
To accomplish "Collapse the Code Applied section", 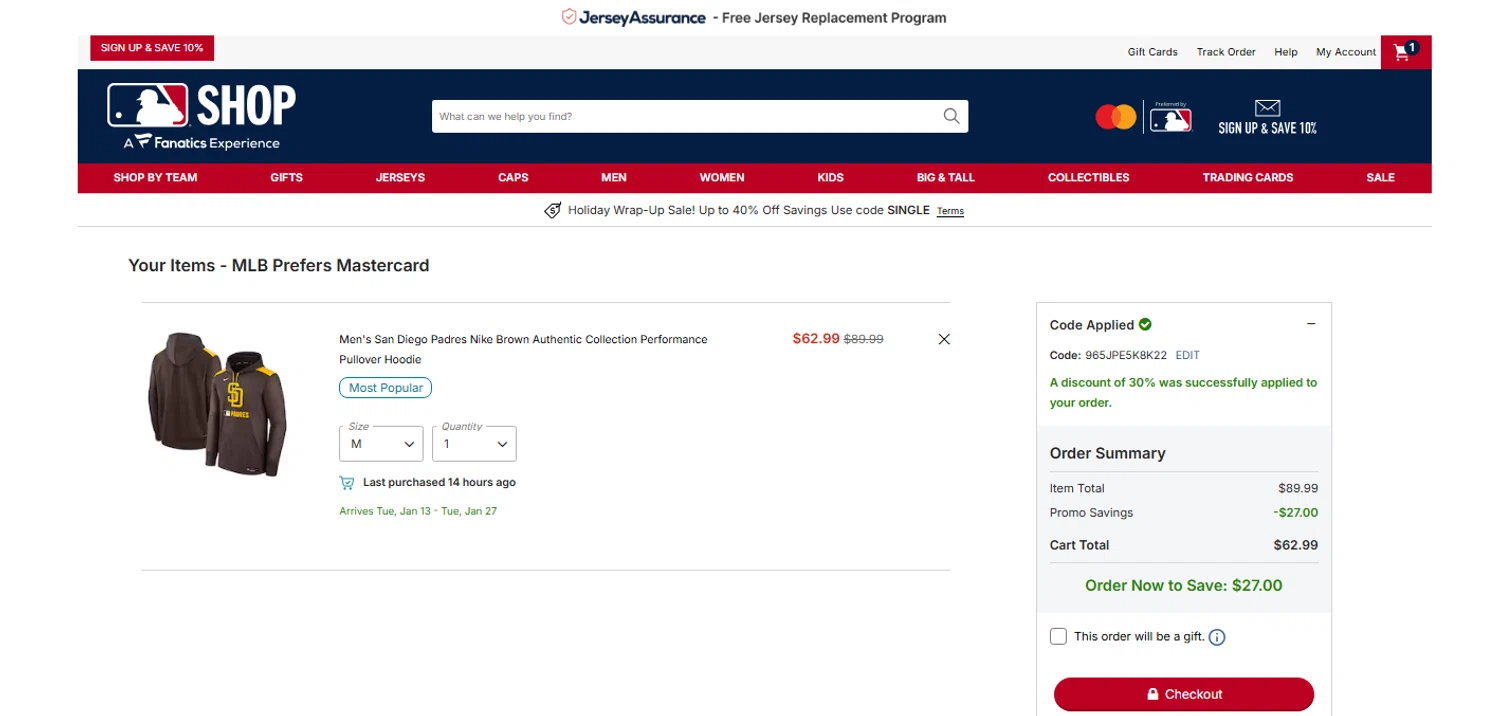I will 1311,324.
